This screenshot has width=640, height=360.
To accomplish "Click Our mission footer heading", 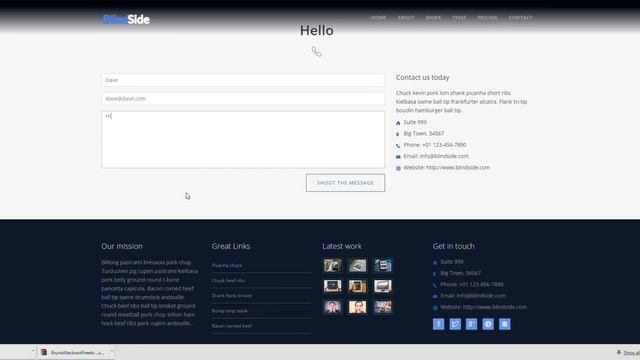I will click(122, 246).
